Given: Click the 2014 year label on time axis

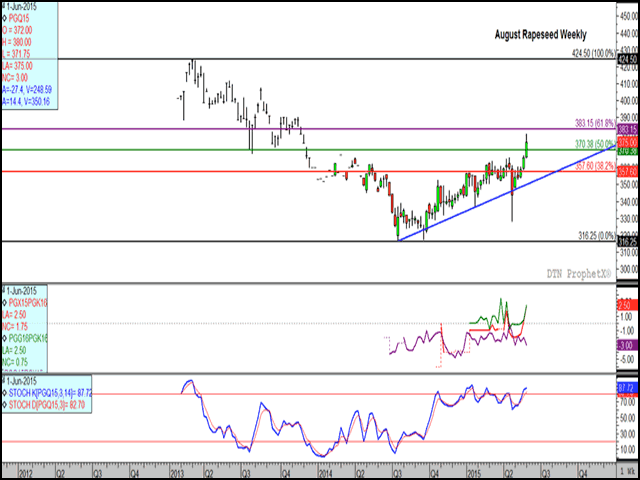Looking at the screenshot, I should tap(325, 472).
